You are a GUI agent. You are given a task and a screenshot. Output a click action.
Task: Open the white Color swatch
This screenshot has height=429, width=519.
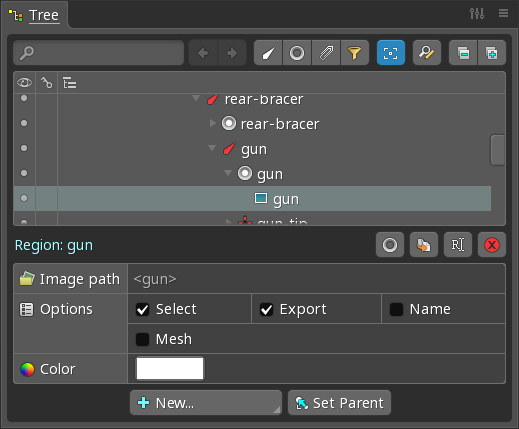pos(170,368)
